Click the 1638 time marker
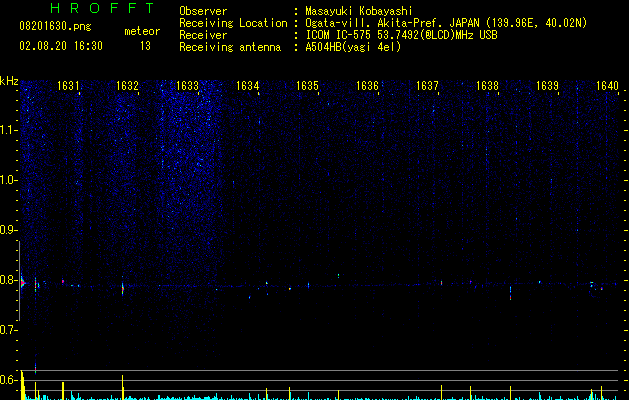This screenshot has width=629, height=400. tap(487, 86)
